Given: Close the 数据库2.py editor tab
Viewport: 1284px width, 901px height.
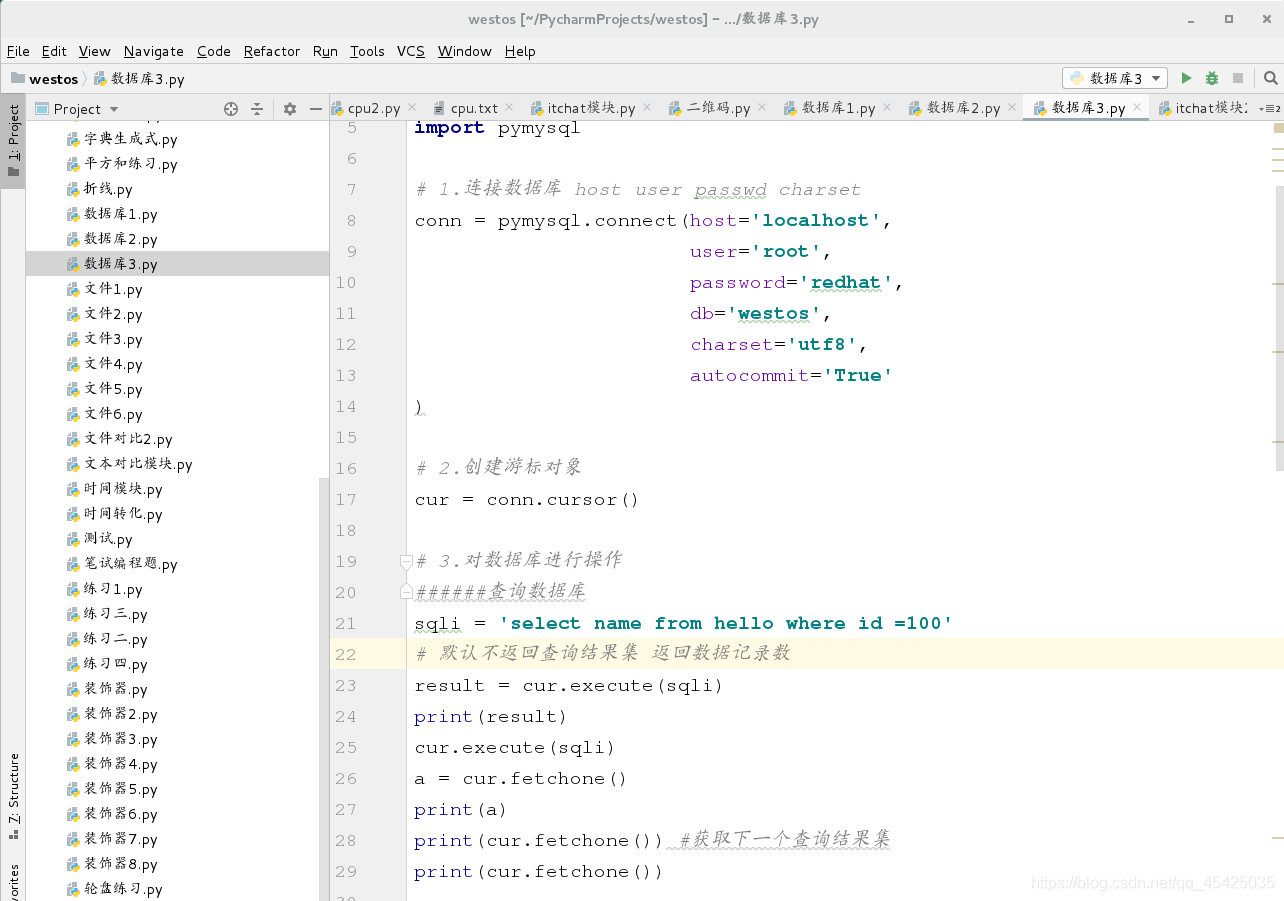Looking at the screenshot, I should point(1011,107).
